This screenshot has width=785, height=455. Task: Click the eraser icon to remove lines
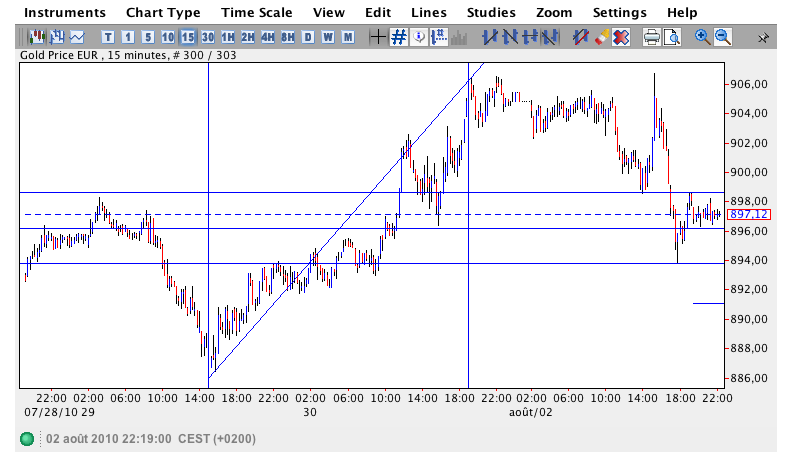click(x=601, y=37)
